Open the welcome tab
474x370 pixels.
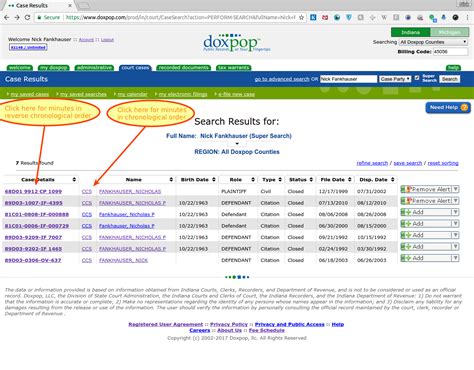click(20, 68)
